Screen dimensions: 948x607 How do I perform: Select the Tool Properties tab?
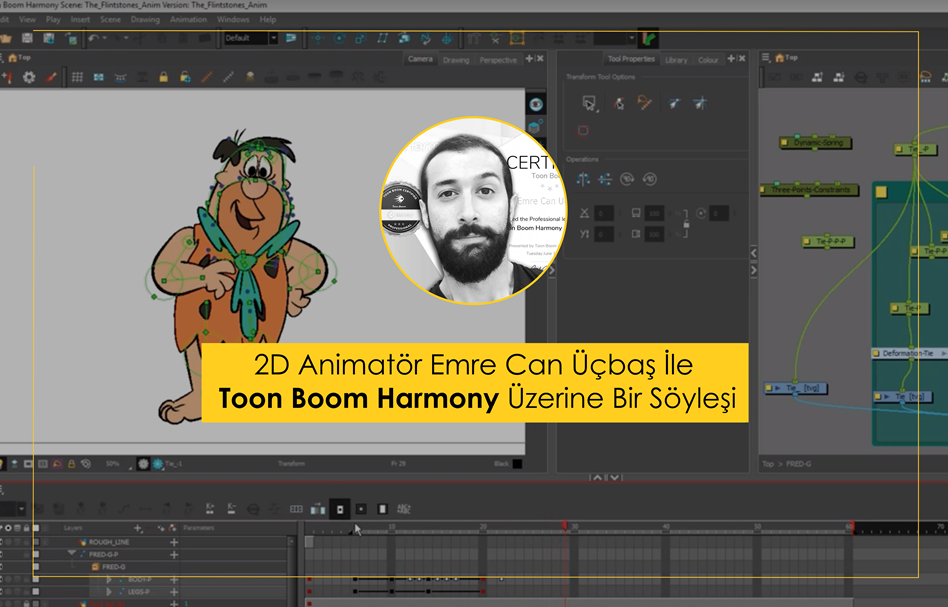631,59
